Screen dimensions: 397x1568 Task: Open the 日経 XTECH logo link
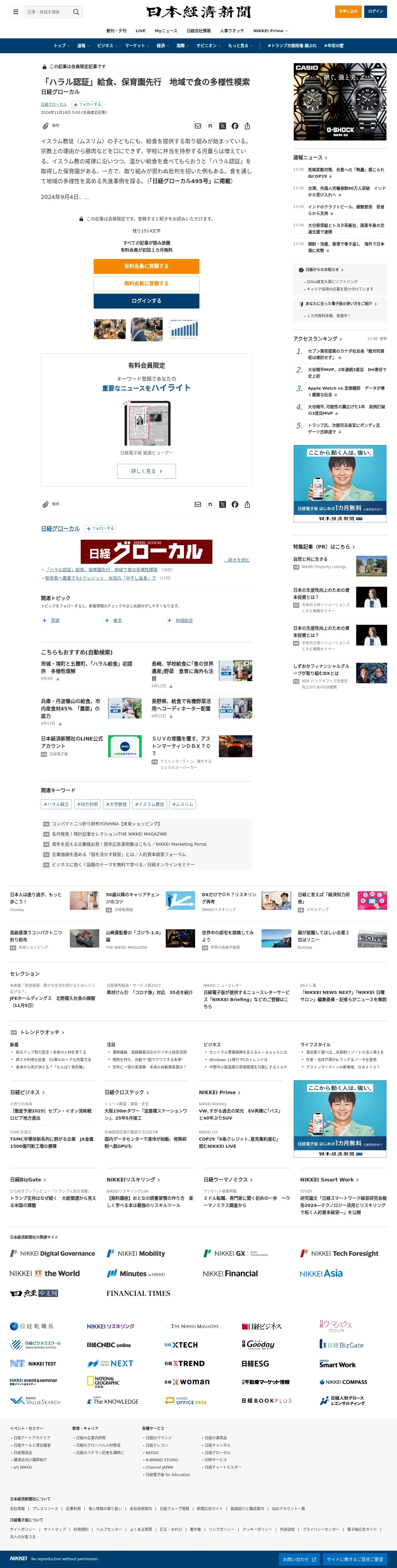(181, 1345)
